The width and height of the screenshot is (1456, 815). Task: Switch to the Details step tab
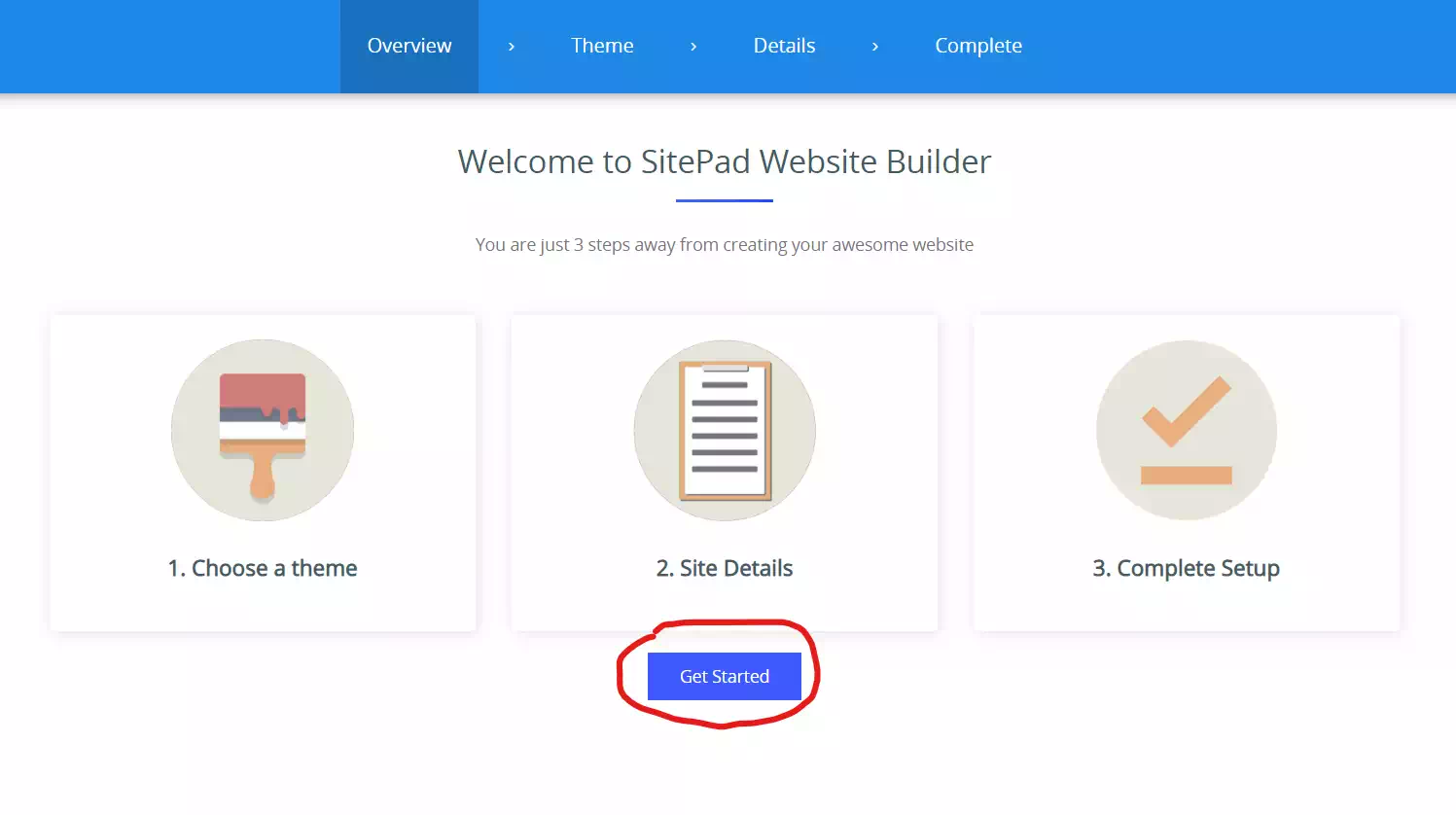pyautogui.click(x=784, y=46)
